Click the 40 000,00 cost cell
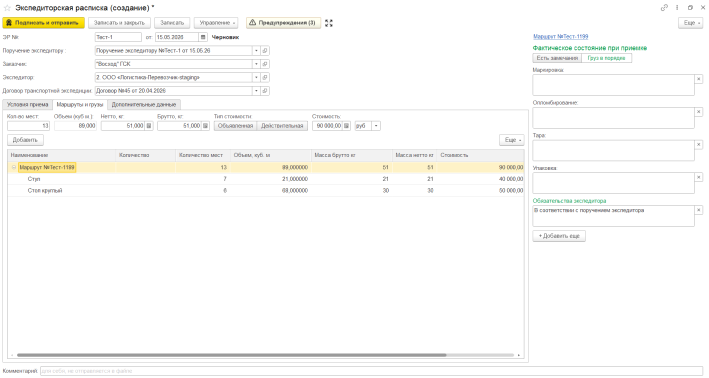Image resolution: width=709 pixels, height=378 pixels. point(480,179)
